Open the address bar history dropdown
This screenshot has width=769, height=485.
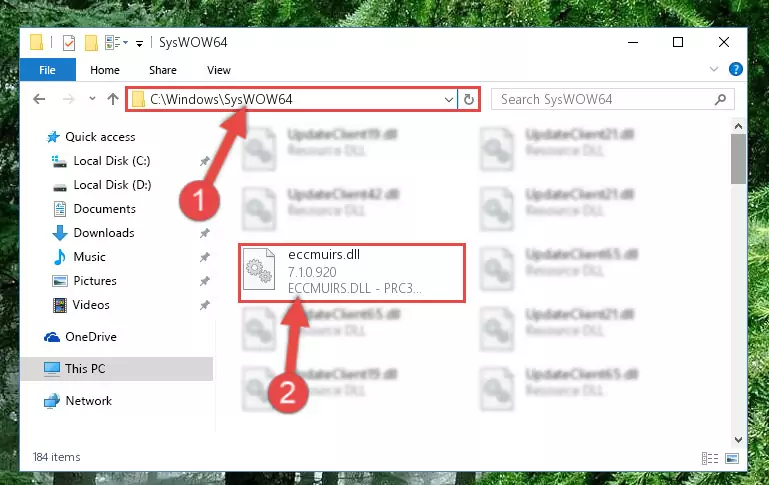pyautogui.click(x=448, y=100)
